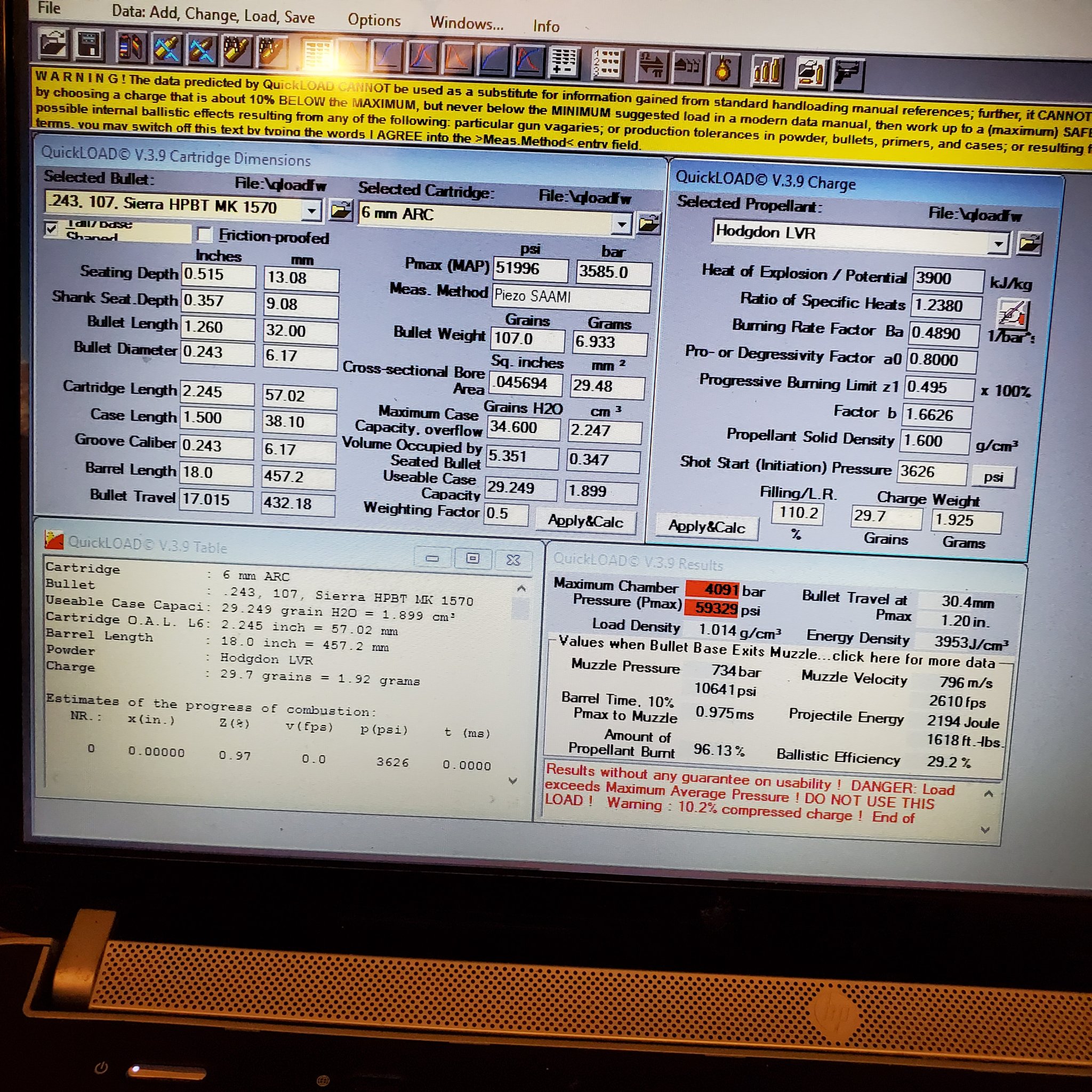Click Apply&Calc in the Charge window
The width and height of the screenshot is (1092, 1092).
[706, 526]
